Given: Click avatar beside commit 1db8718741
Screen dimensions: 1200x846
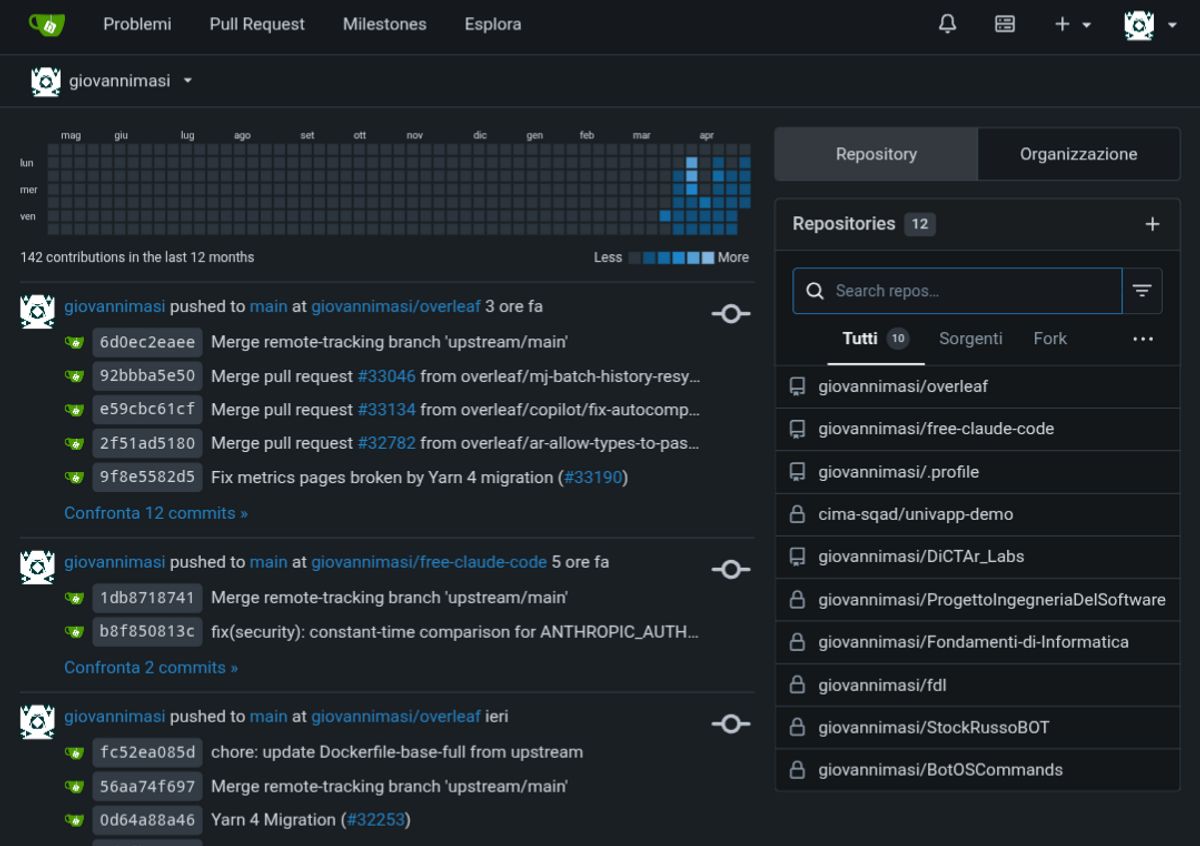Looking at the screenshot, I should (x=74, y=598).
